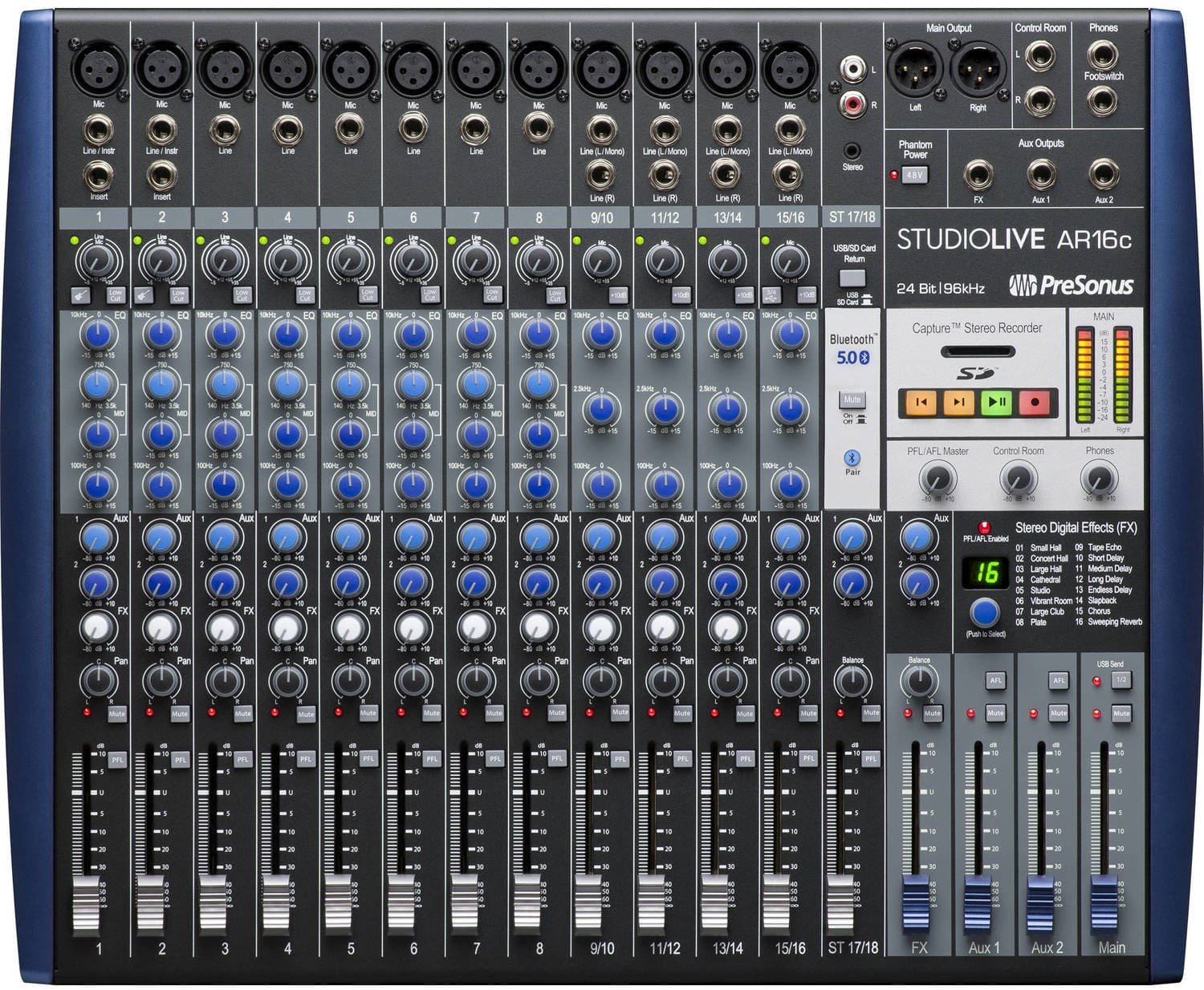Click the Phones level knob

click(x=1099, y=479)
